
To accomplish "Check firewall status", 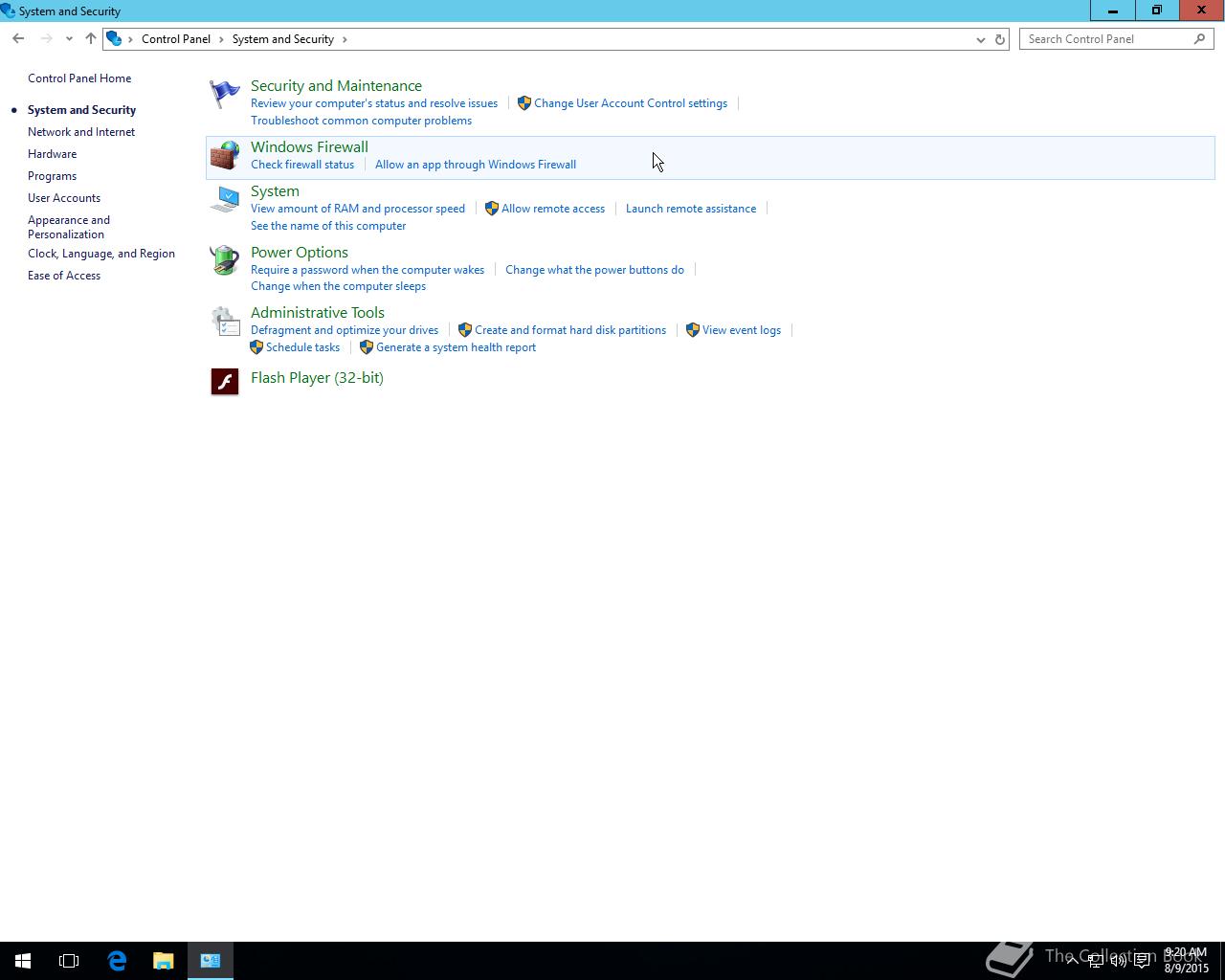I will tap(302, 165).
